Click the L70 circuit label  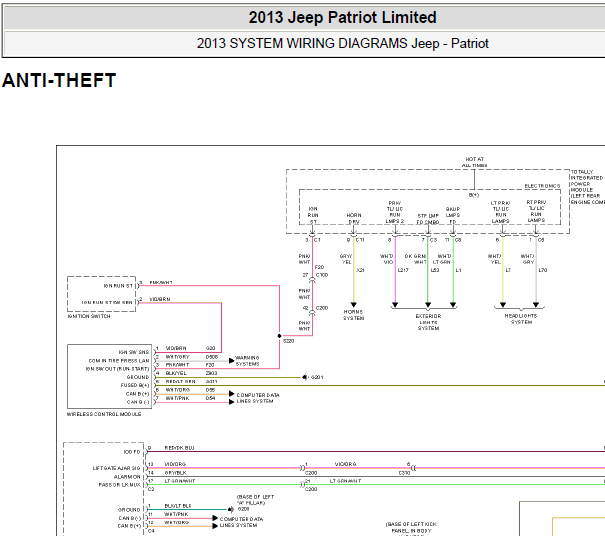[543, 270]
